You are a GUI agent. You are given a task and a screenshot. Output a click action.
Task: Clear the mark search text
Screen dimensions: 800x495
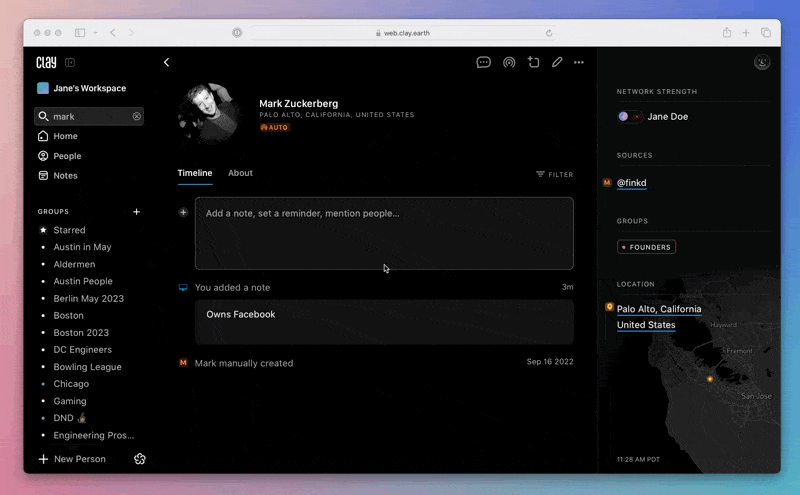coord(137,116)
